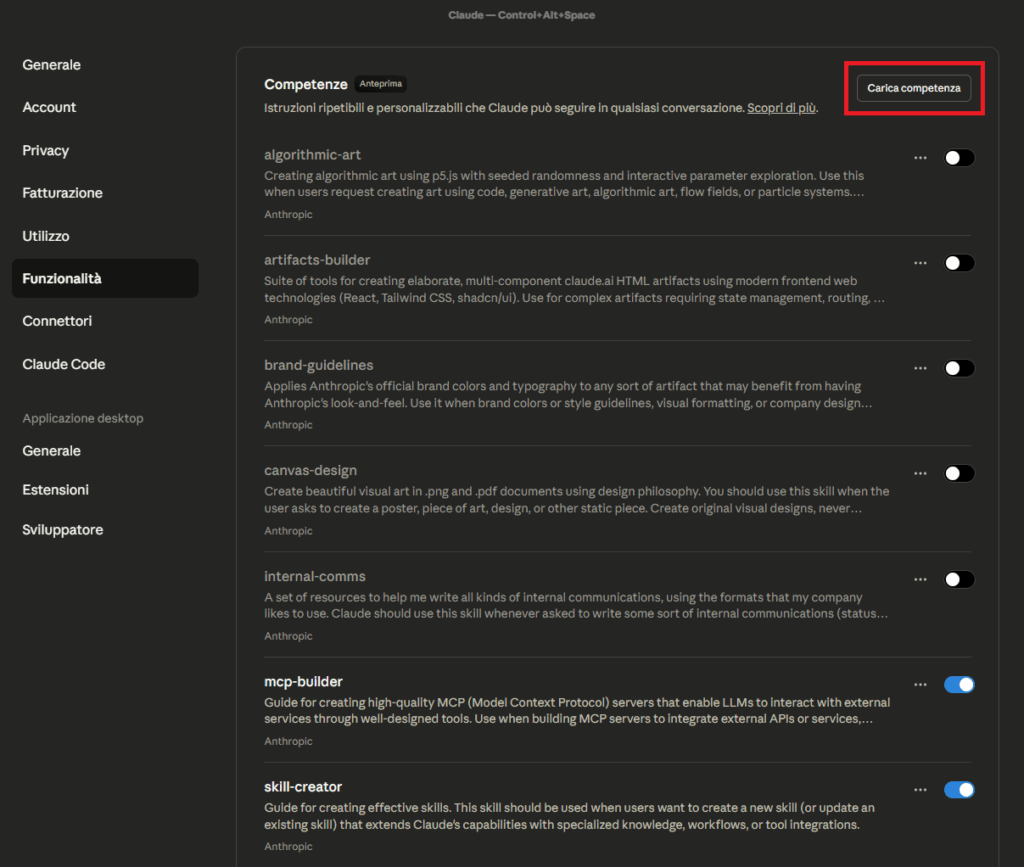Open Estensioni under Applicazione desktop
The width and height of the screenshot is (1024, 867).
[x=56, y=490]
